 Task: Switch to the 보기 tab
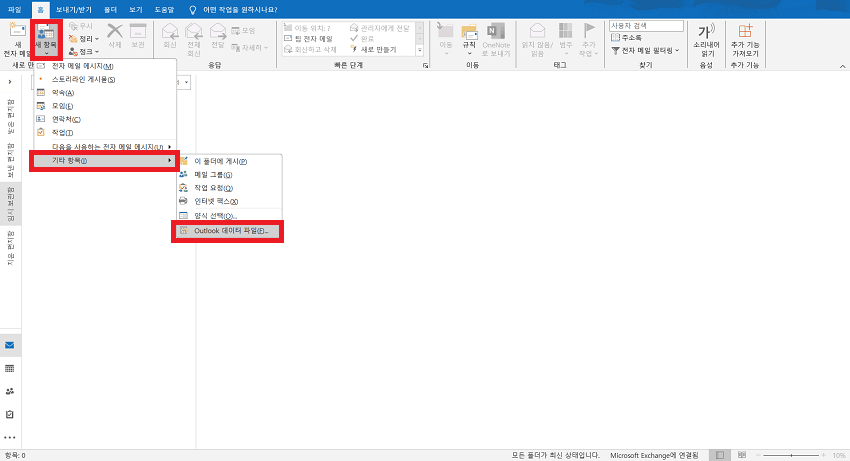(136, 10)
